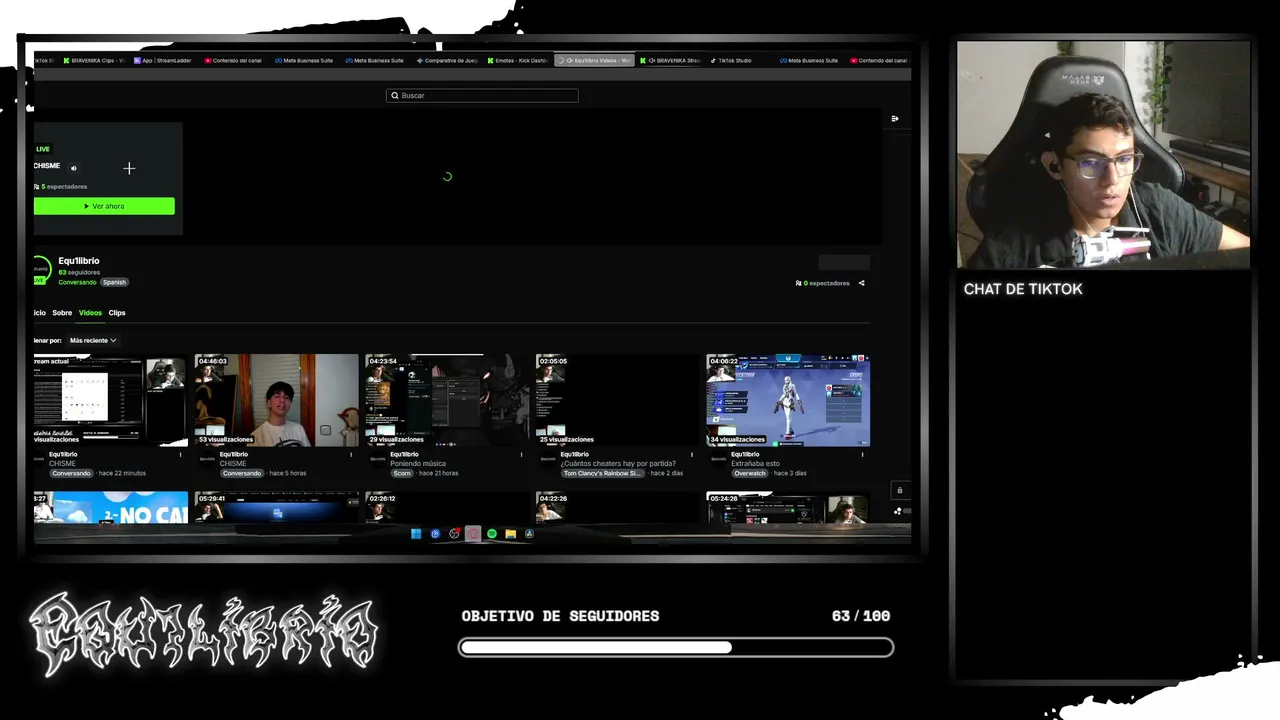Screen dimensions: 1280x720
Task: Switch to Comparativa de Juegos browser tab
Action: (447, 60)
